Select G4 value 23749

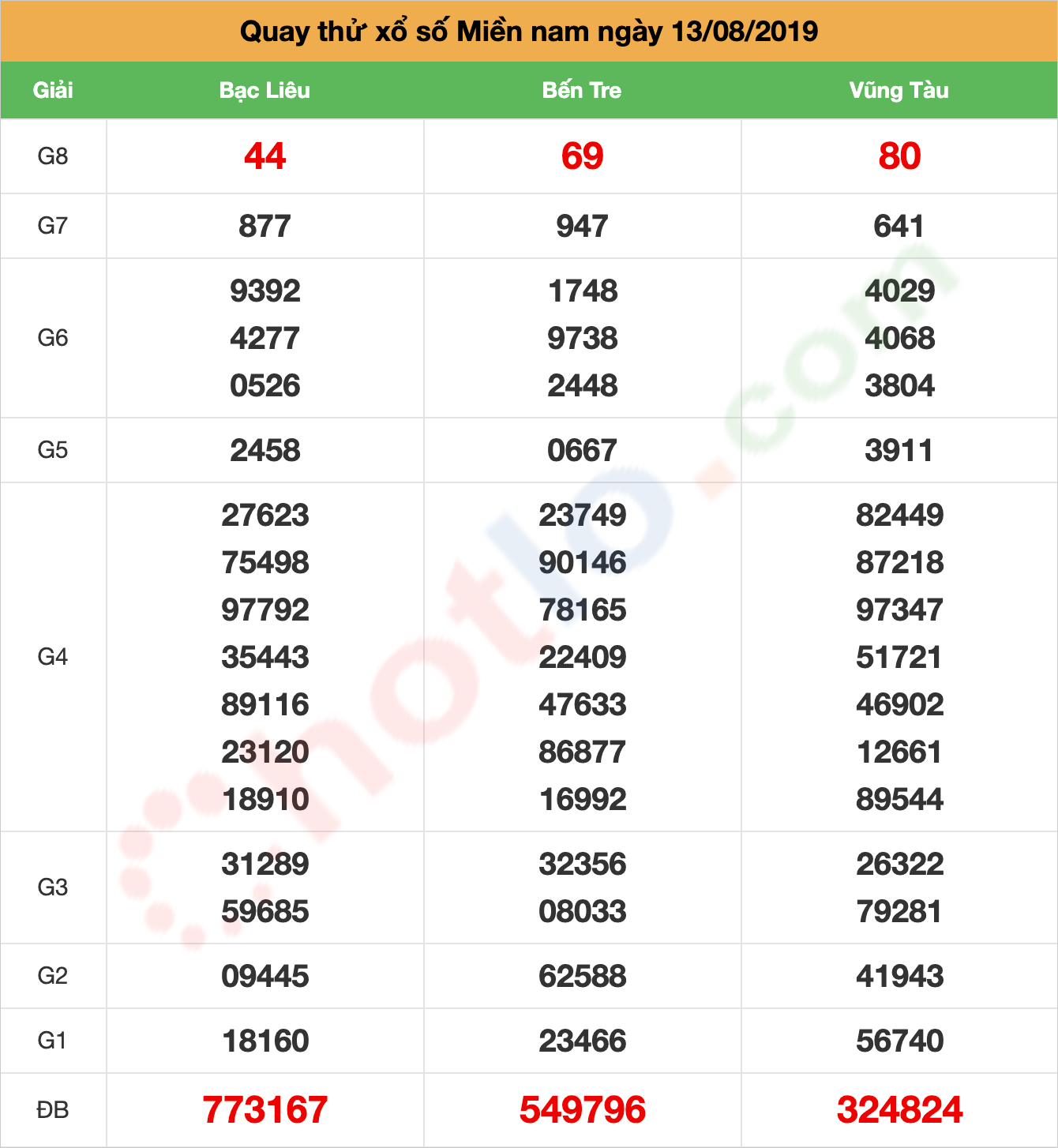pos(582,516)
